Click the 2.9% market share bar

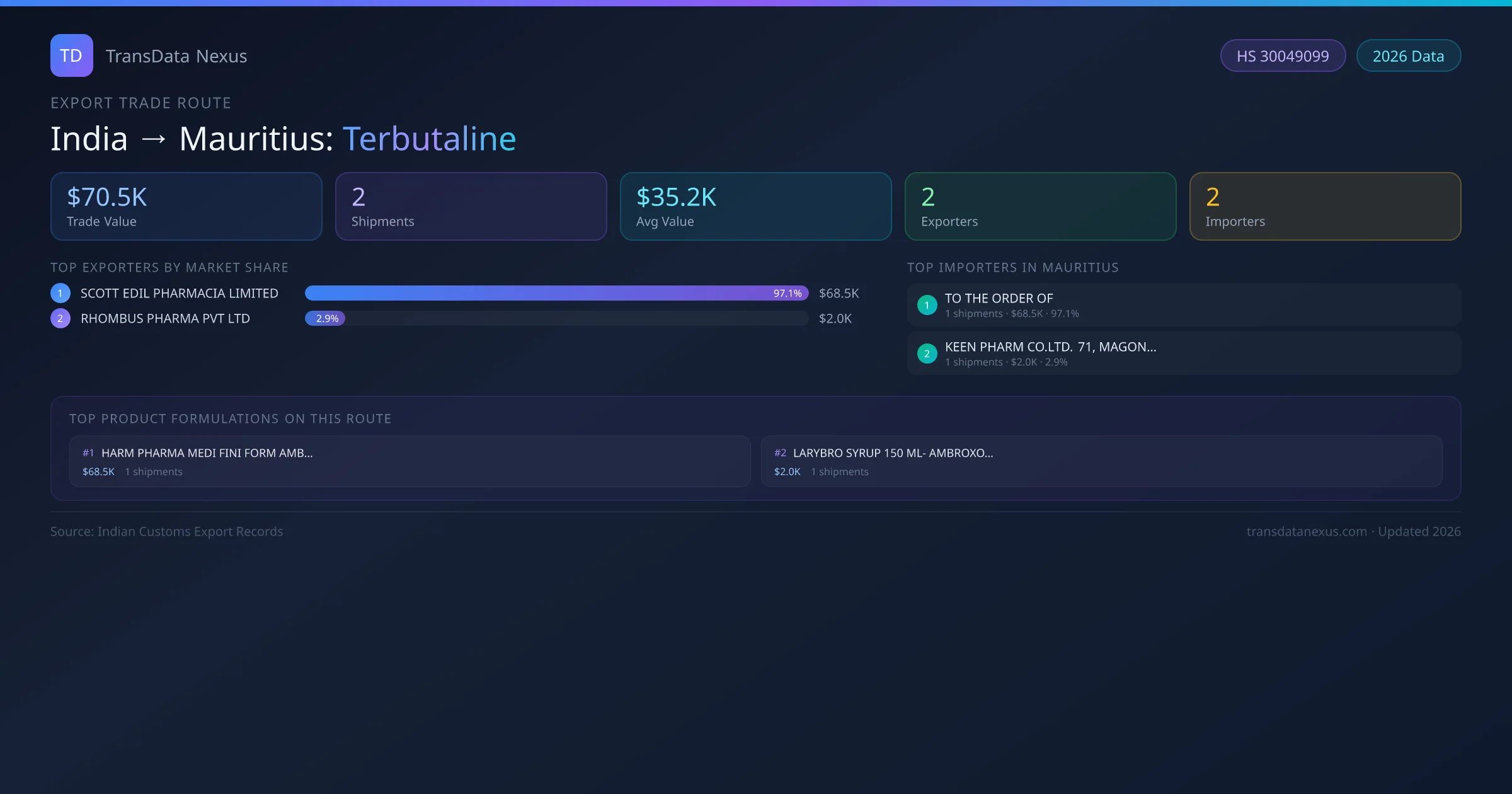pos(325,318)
